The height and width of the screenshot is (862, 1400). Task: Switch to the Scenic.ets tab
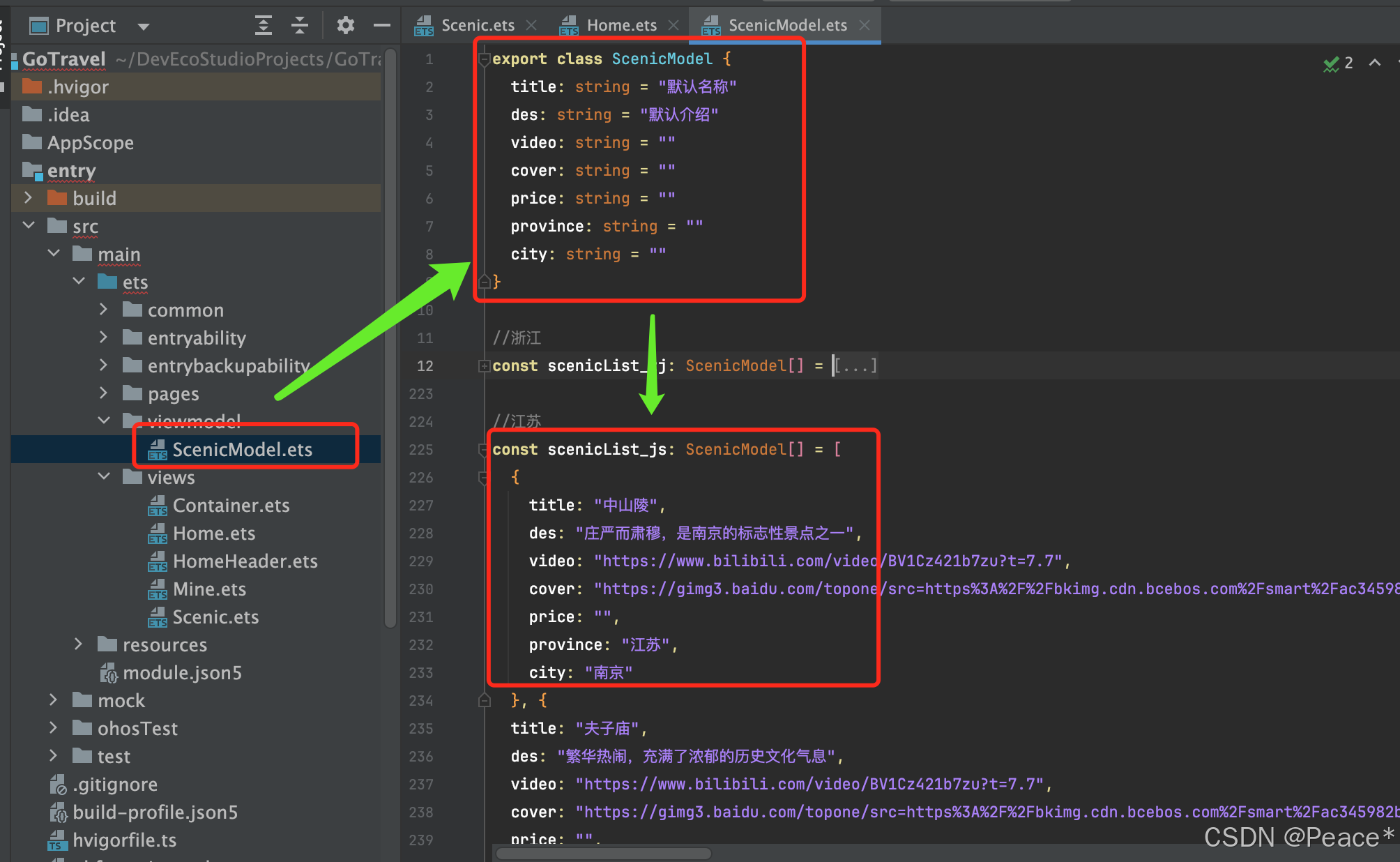click(477, 25)
